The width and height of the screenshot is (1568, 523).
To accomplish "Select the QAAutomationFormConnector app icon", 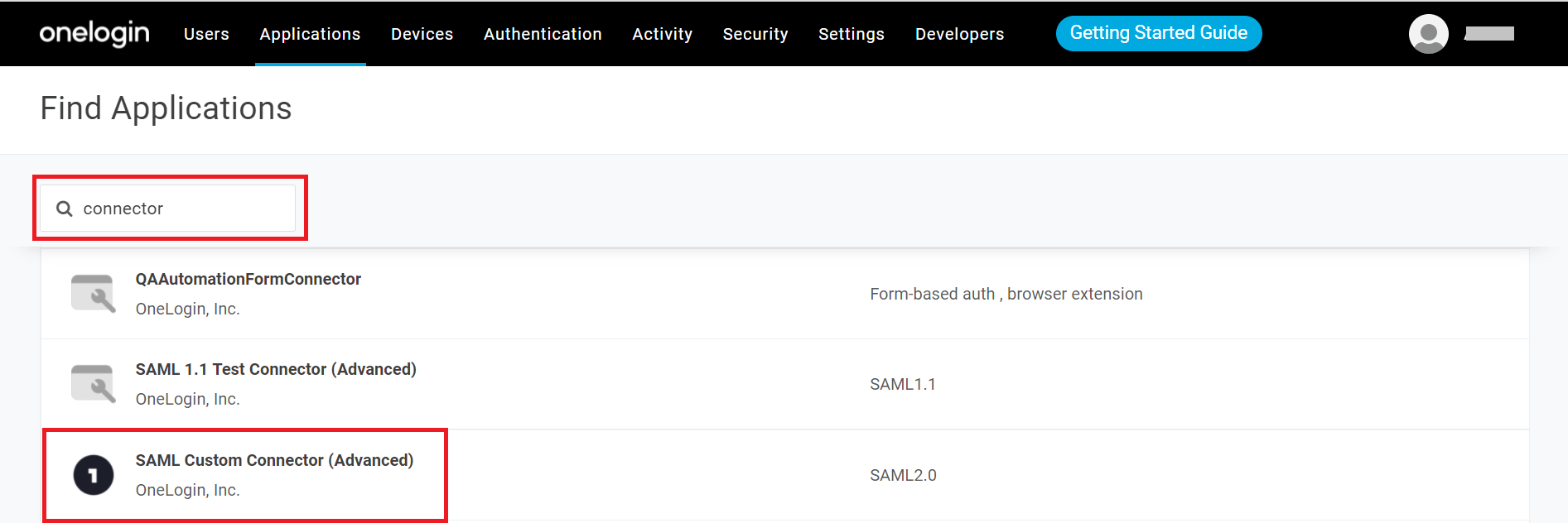I will [94, 293].
